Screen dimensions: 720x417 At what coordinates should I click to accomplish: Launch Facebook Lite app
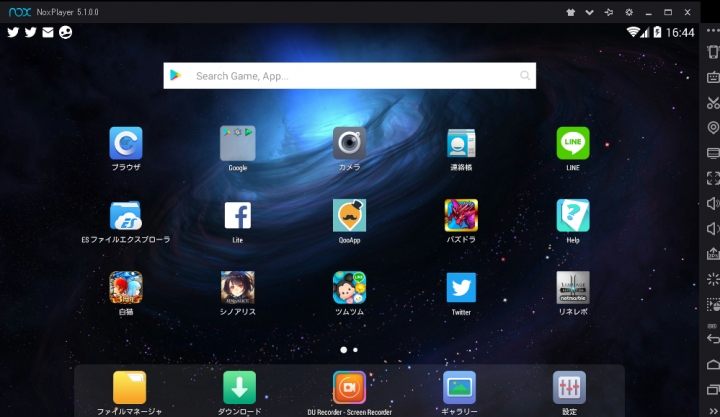coord(237,215)
